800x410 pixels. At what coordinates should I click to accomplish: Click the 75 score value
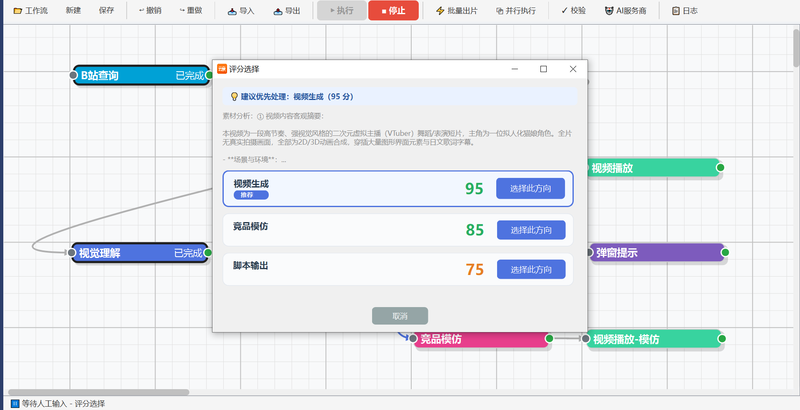(474, 269)
